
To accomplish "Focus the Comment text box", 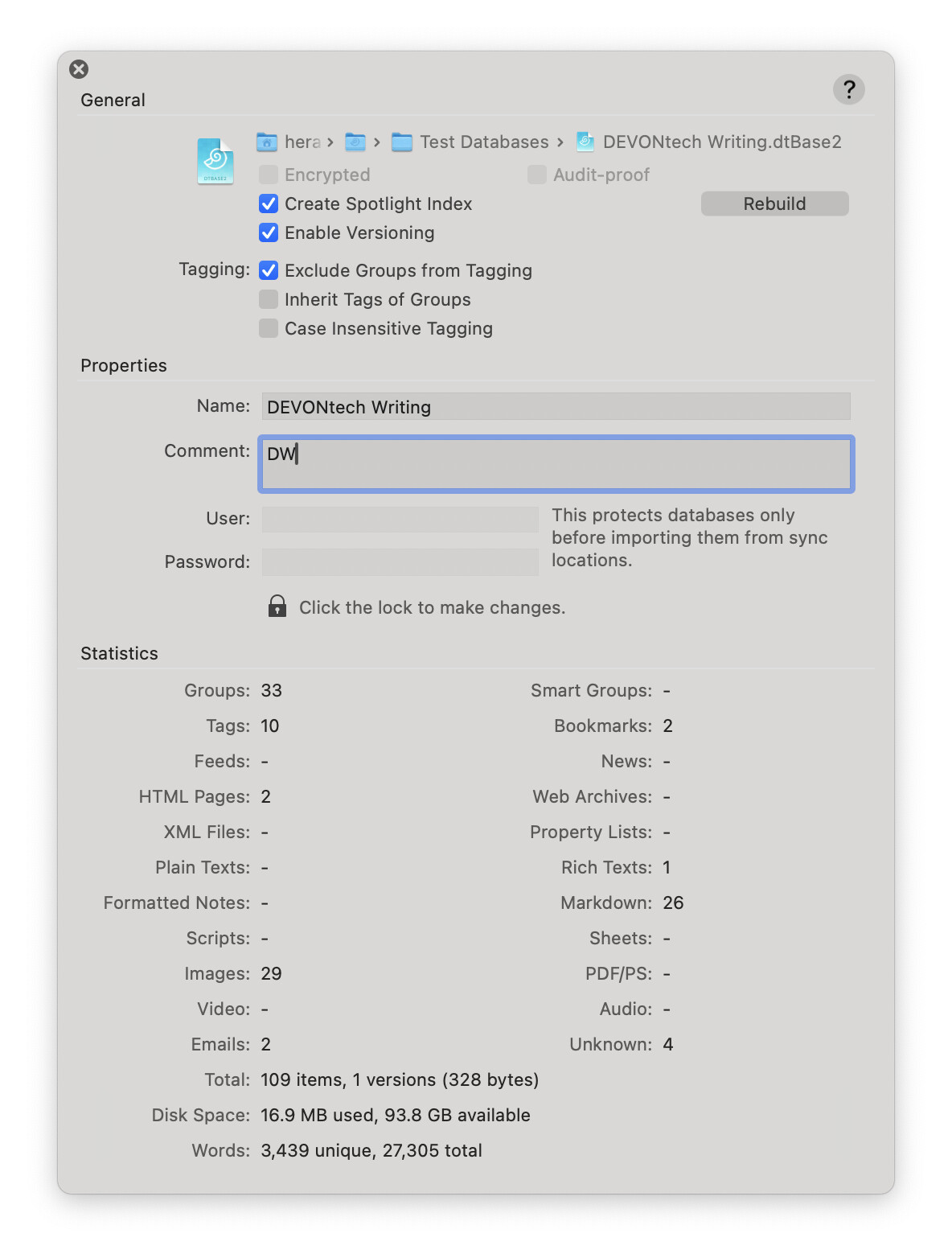I will [x=556, y=464].
